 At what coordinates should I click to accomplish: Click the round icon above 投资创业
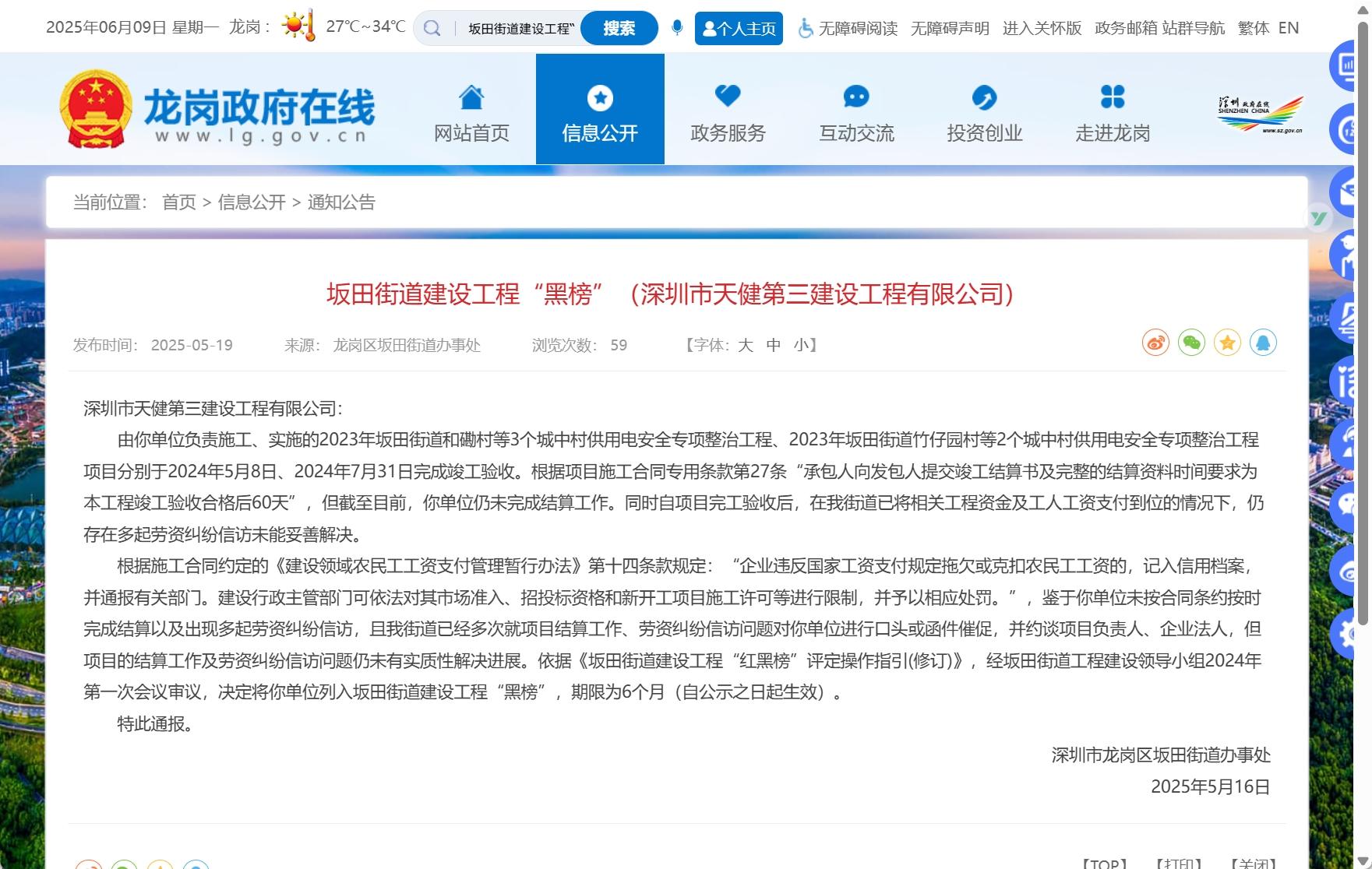tap(985, 97)
